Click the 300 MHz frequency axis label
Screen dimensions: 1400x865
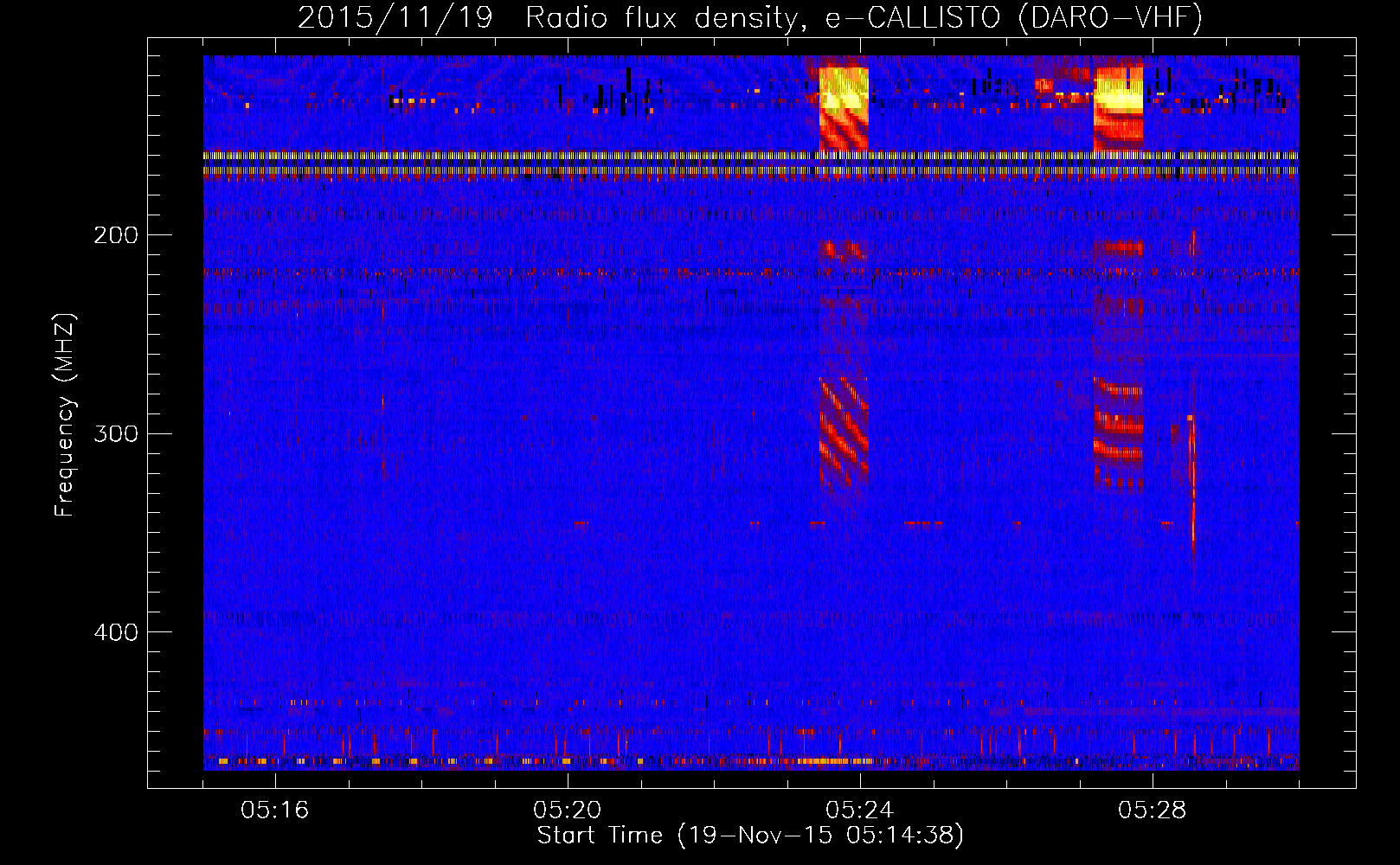[116, 433]
